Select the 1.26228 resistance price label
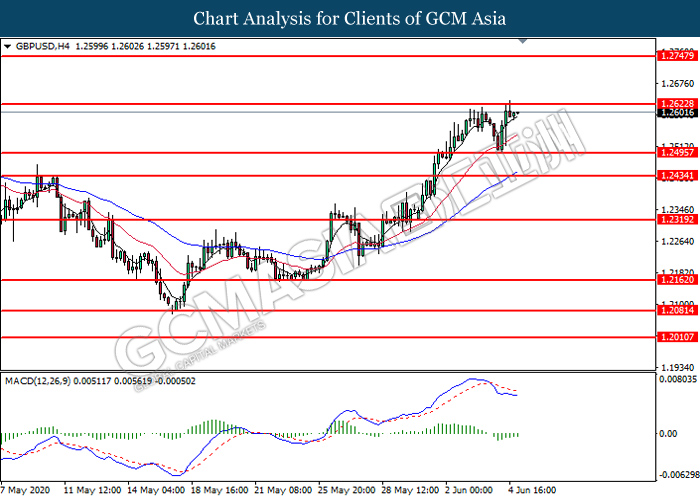Viewport: 700px width, 500px height. click(677, 103)
